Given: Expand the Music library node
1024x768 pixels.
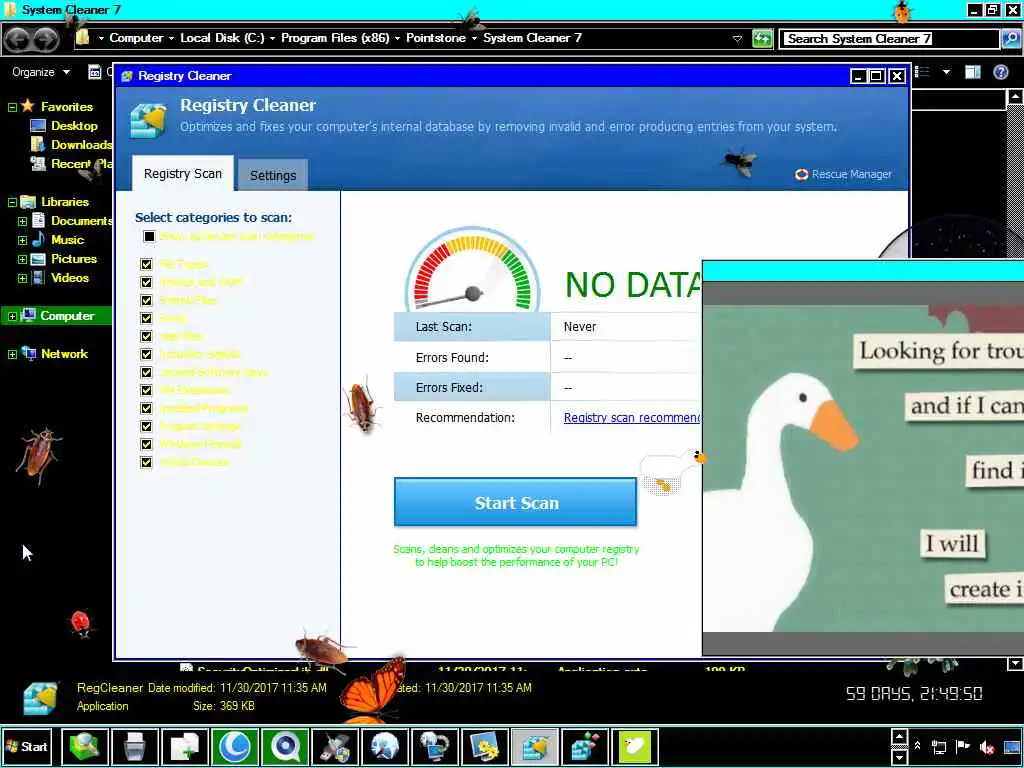Looking at the screenshot, I should pyautogui.click(x=22, y=240).
